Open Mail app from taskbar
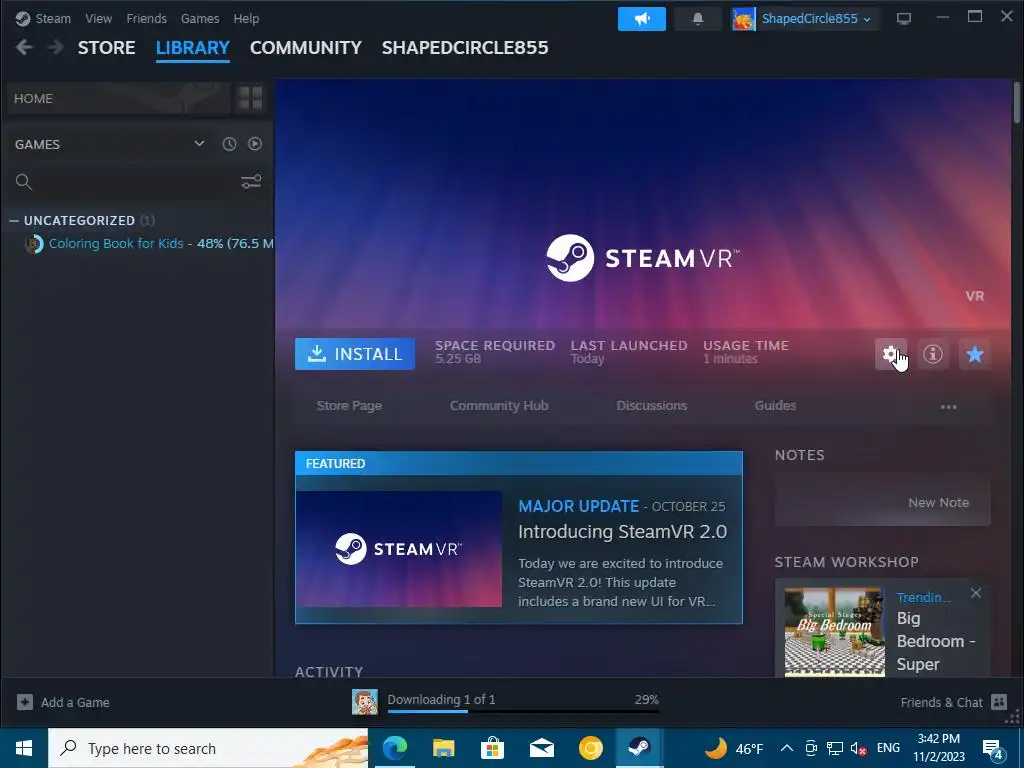The image size is (1024, 768). coord(541,748)
